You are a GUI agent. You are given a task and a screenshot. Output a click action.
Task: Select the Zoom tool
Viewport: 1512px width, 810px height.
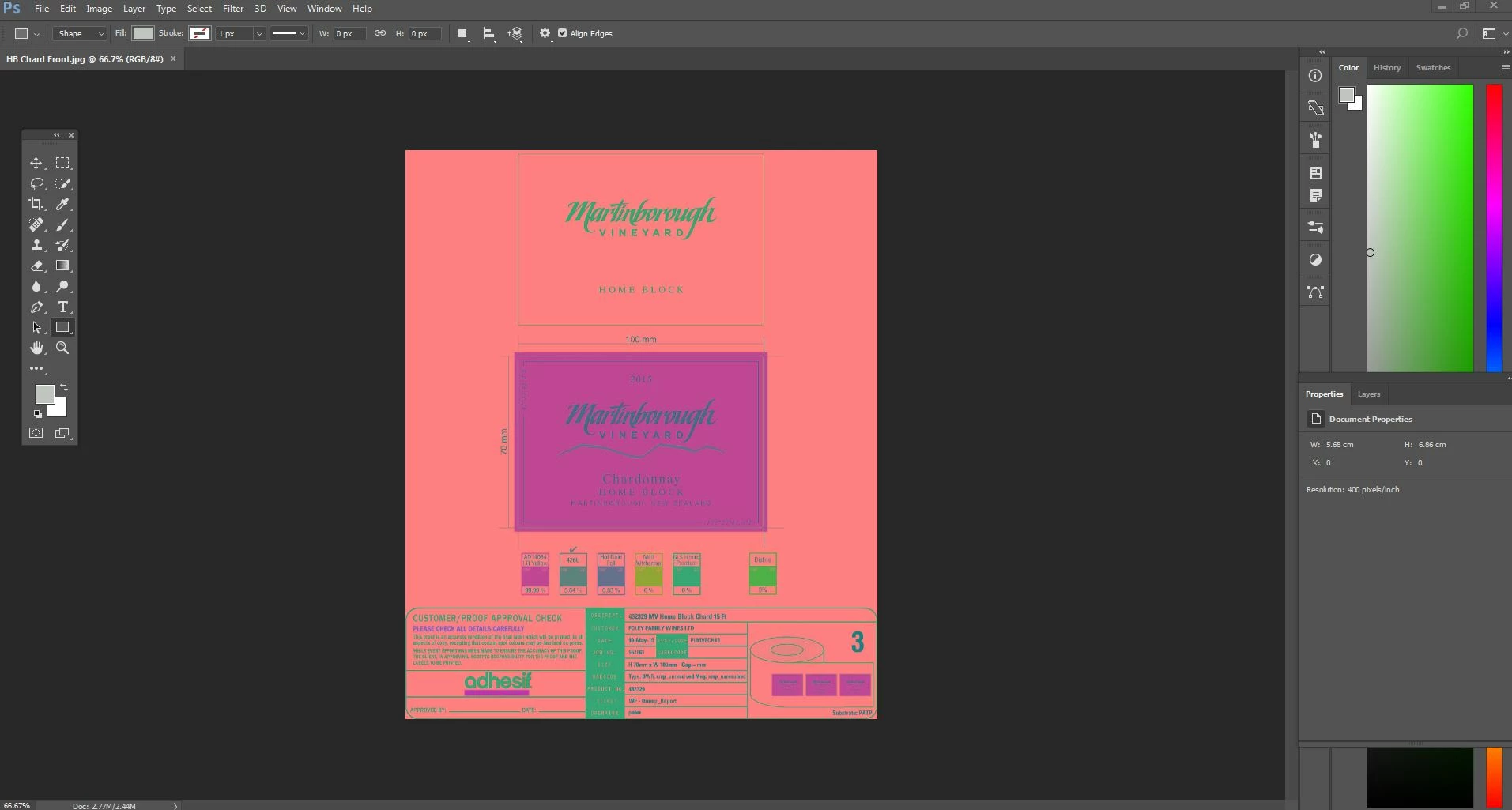(x=62, y=348)
